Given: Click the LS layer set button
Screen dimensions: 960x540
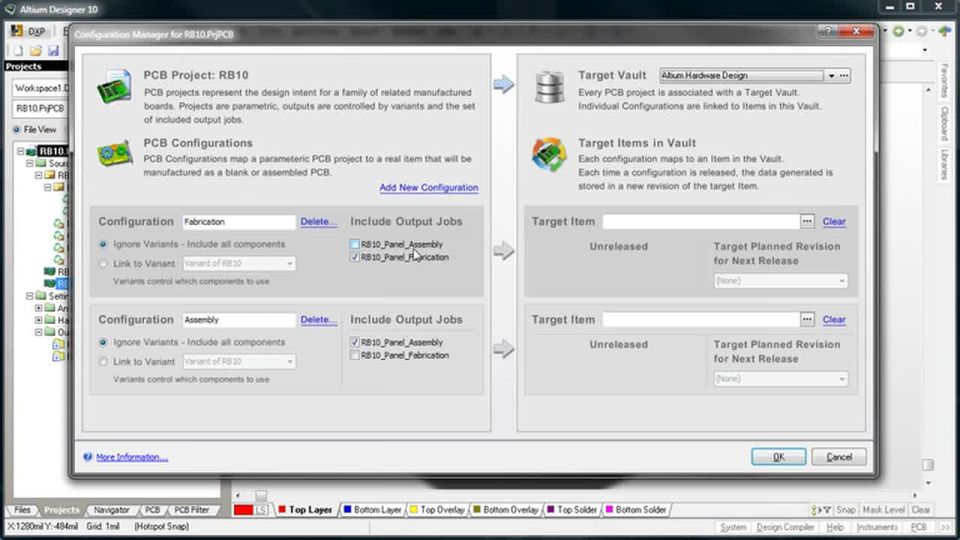Looking at the screenshot, I should [x=261, y=509].
